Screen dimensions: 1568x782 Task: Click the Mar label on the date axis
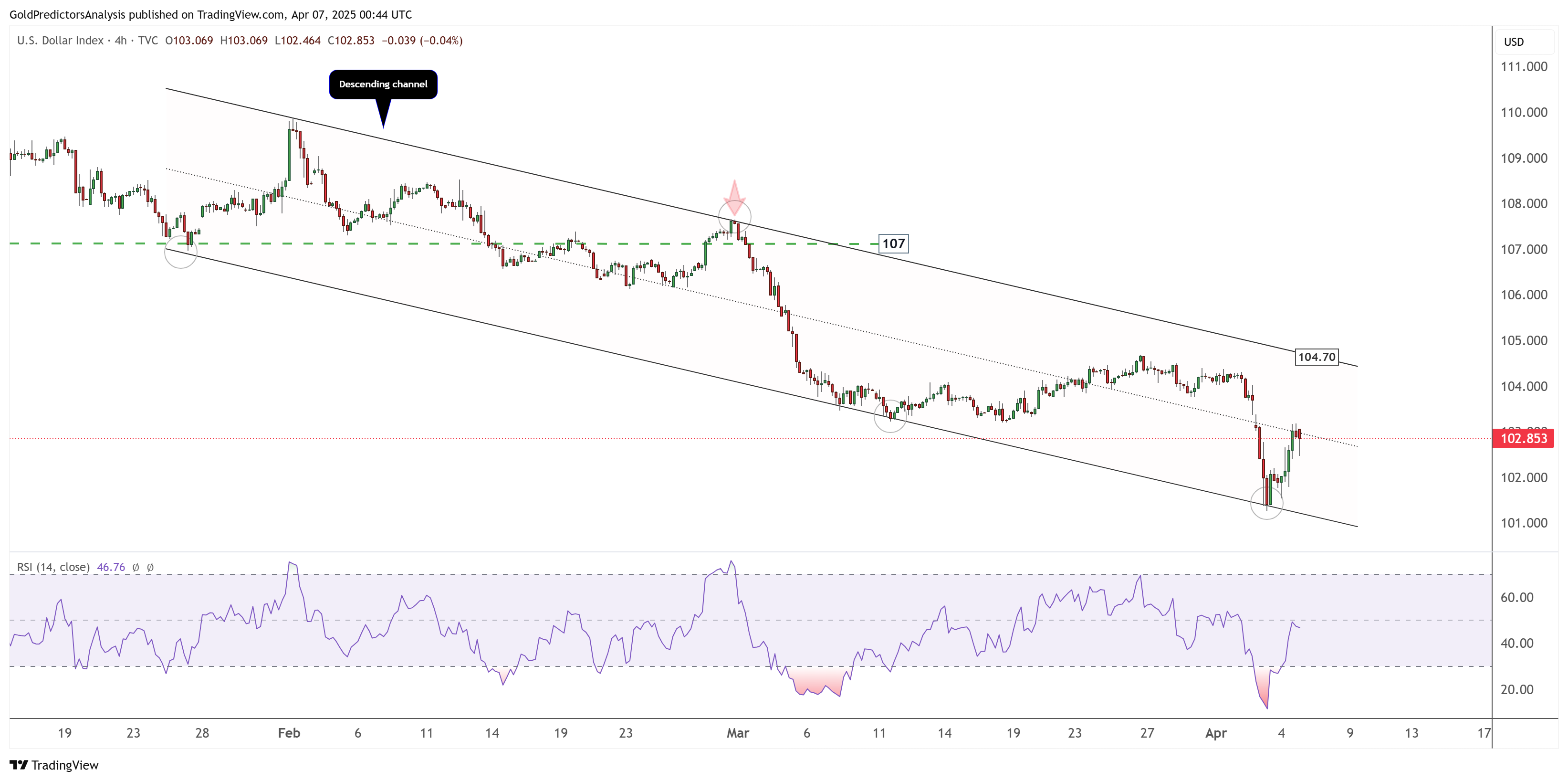coord(737,733)
